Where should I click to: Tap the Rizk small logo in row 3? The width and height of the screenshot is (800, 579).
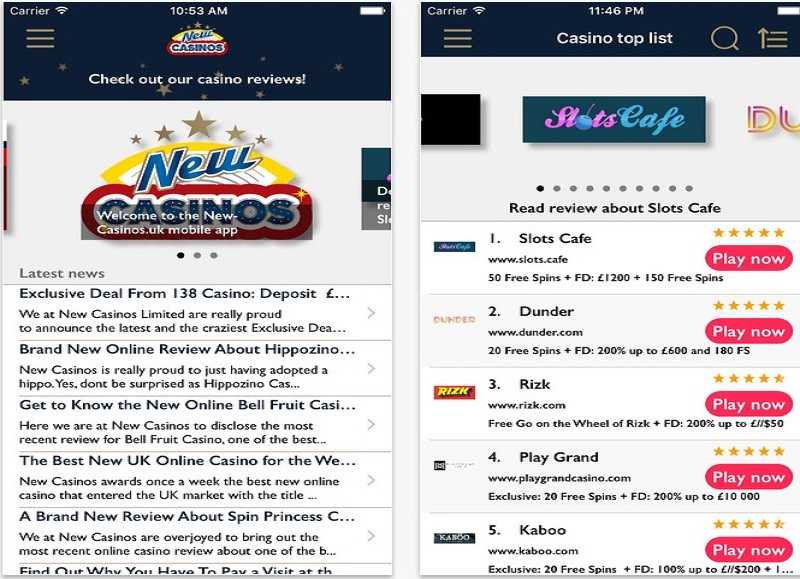pos(454,392)
